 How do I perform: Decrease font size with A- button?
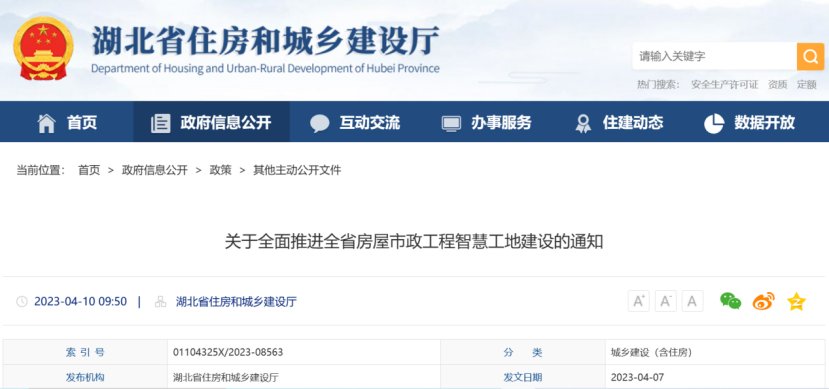coord(666,301)
